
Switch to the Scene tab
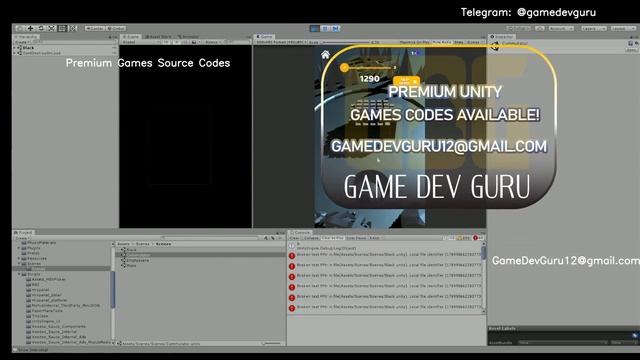point(131,37)
